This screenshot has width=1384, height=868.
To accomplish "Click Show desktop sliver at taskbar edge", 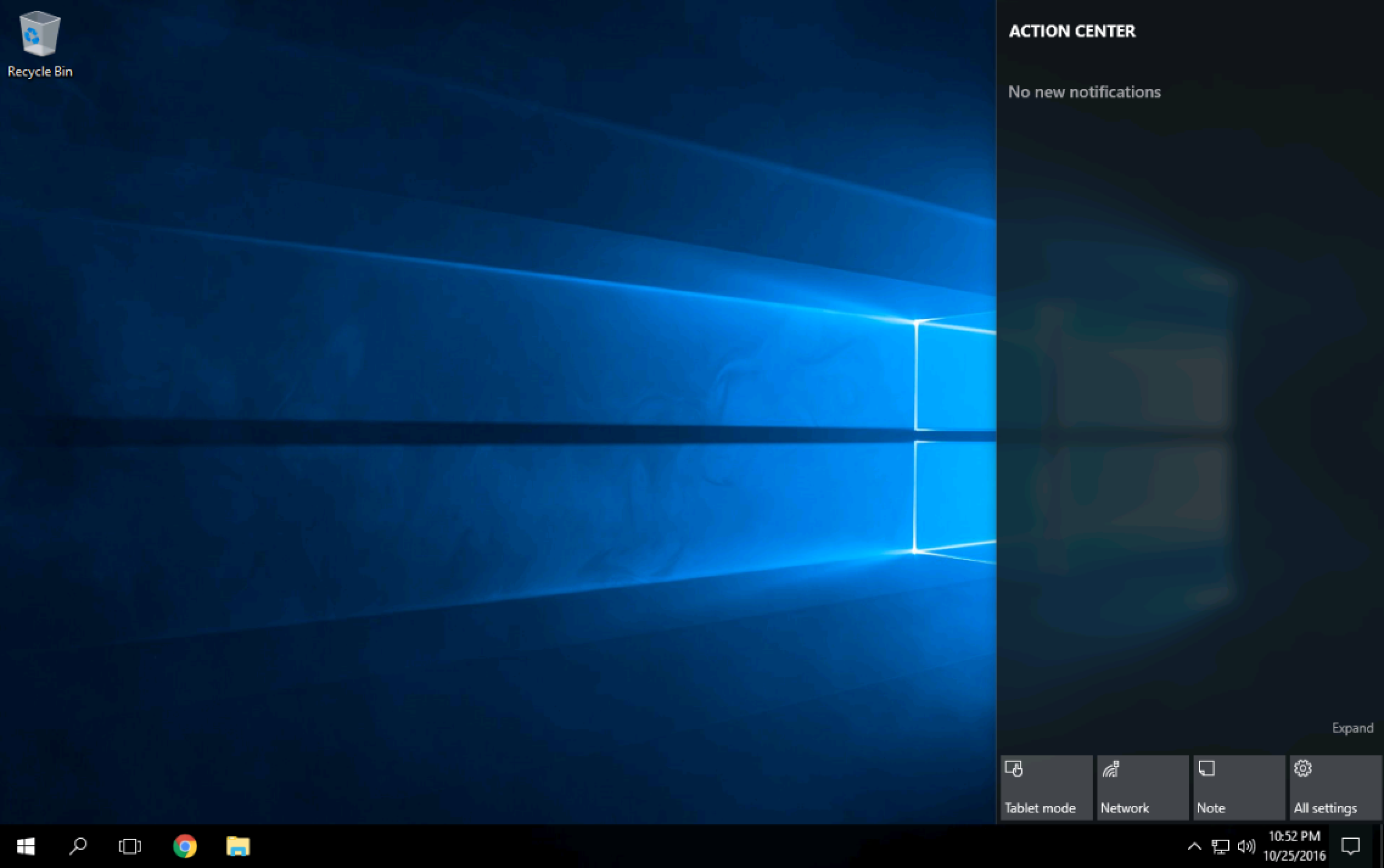I will [1380, 846].
